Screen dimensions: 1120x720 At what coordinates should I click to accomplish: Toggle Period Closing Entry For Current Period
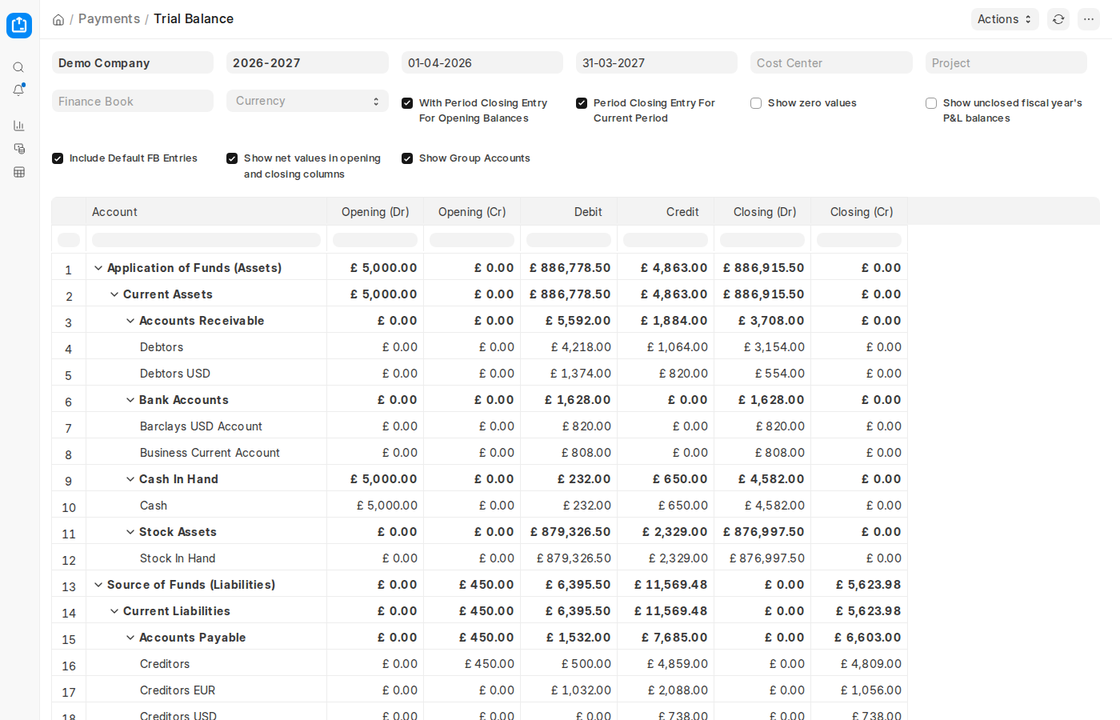[x=581, y=103]
